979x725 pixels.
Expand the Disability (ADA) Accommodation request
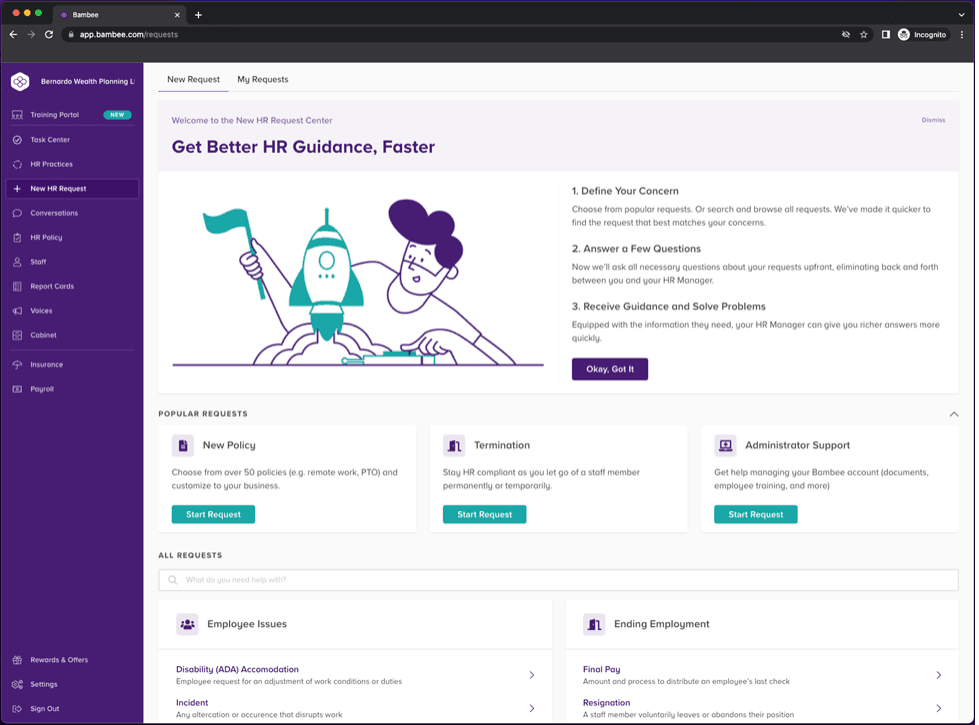coord(531,675)
